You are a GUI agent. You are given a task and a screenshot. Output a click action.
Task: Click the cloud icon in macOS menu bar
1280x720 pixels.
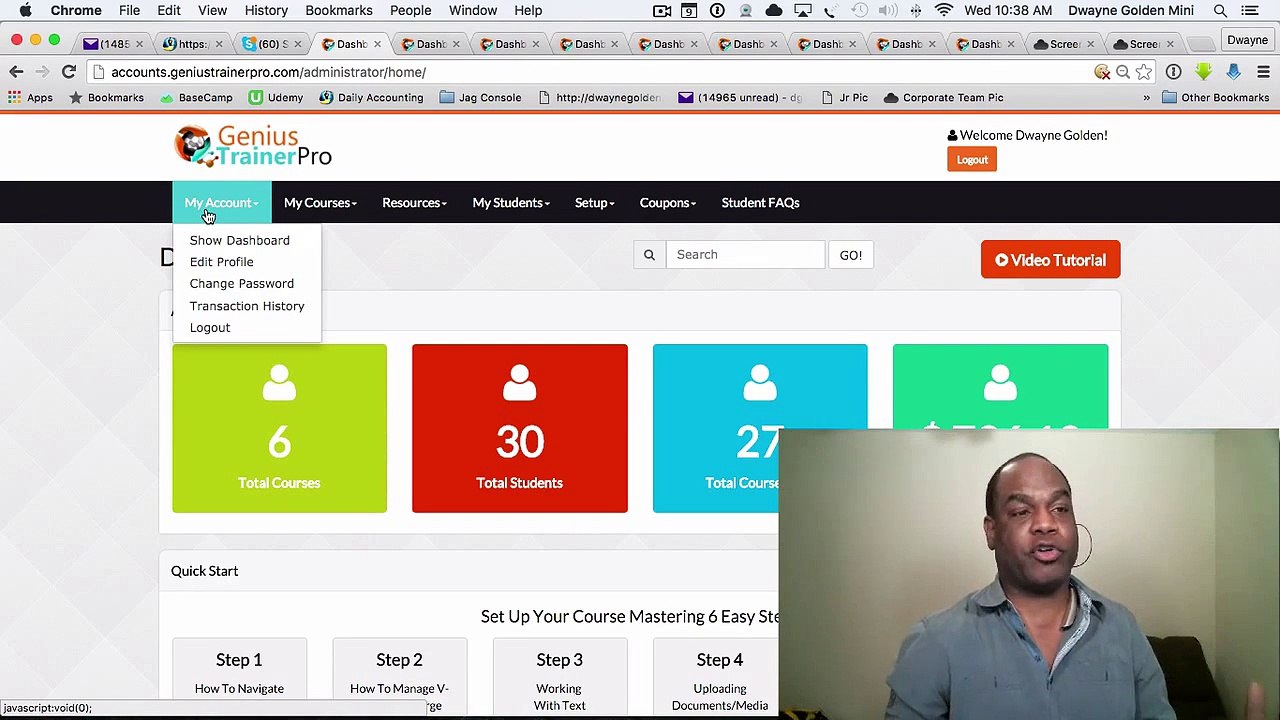(774, 10)
